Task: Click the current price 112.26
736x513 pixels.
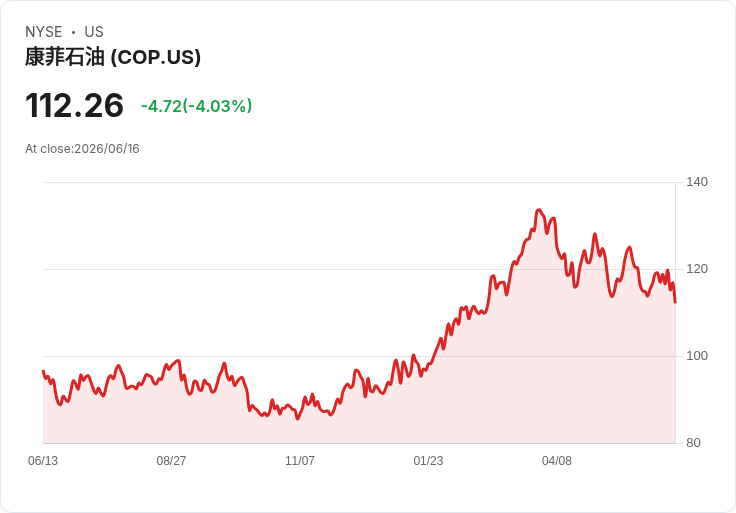Action: (74, 105)
